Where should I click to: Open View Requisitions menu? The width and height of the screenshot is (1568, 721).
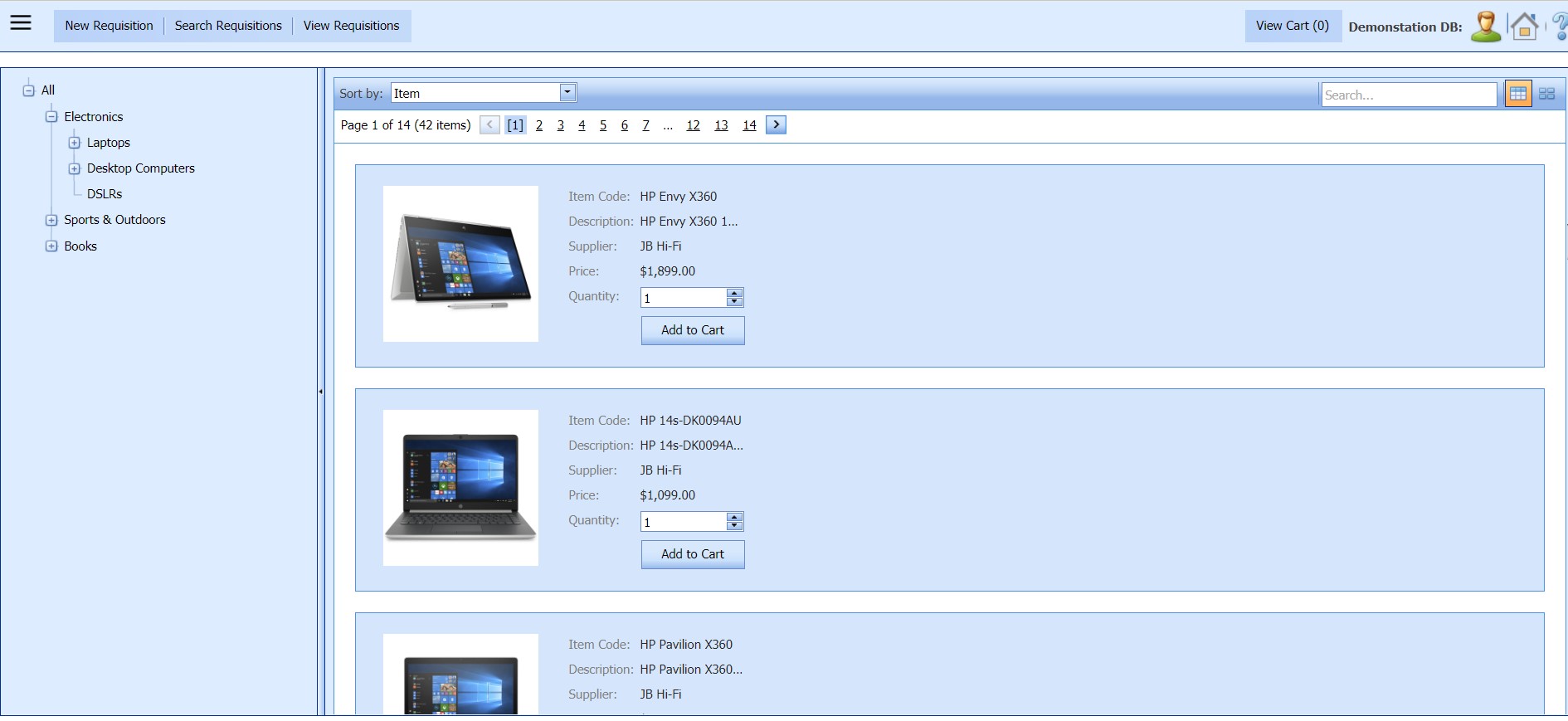click(352, 26)
